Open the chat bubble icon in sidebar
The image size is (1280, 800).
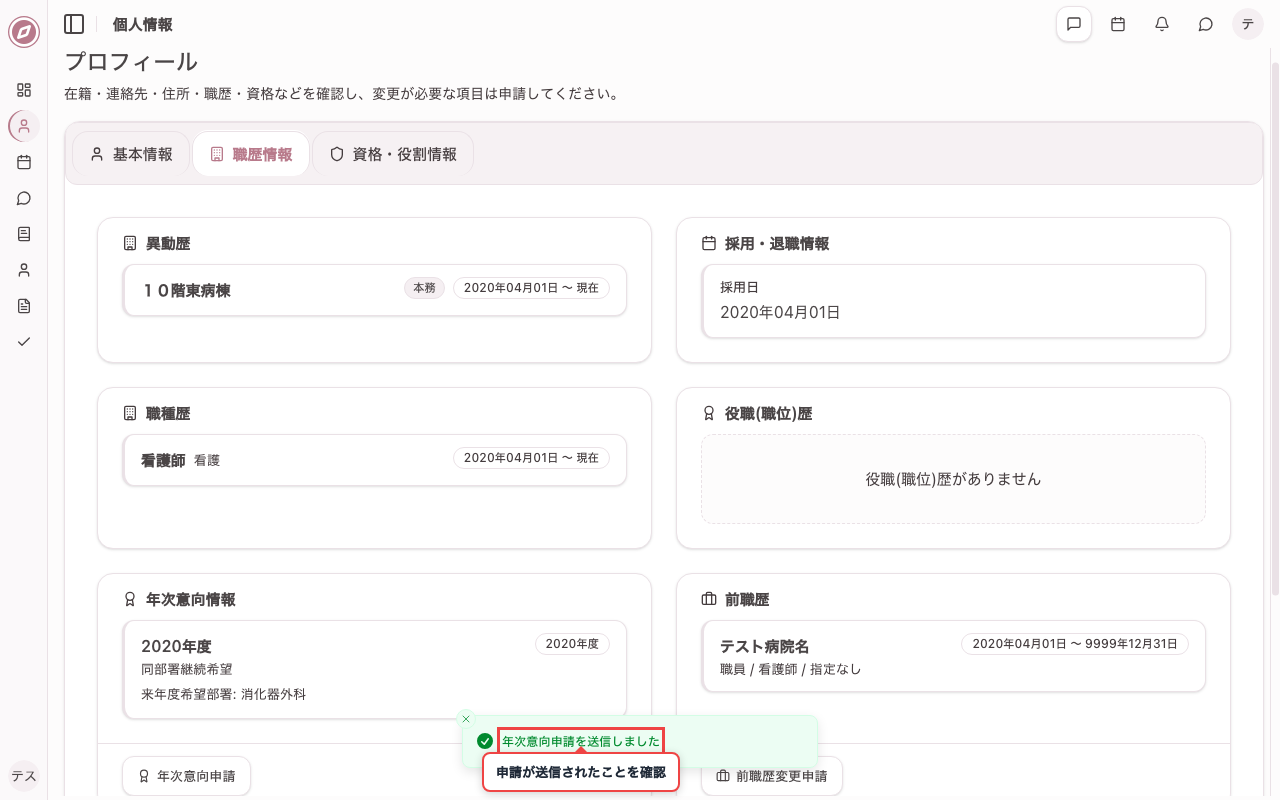[x=24, y=198]
